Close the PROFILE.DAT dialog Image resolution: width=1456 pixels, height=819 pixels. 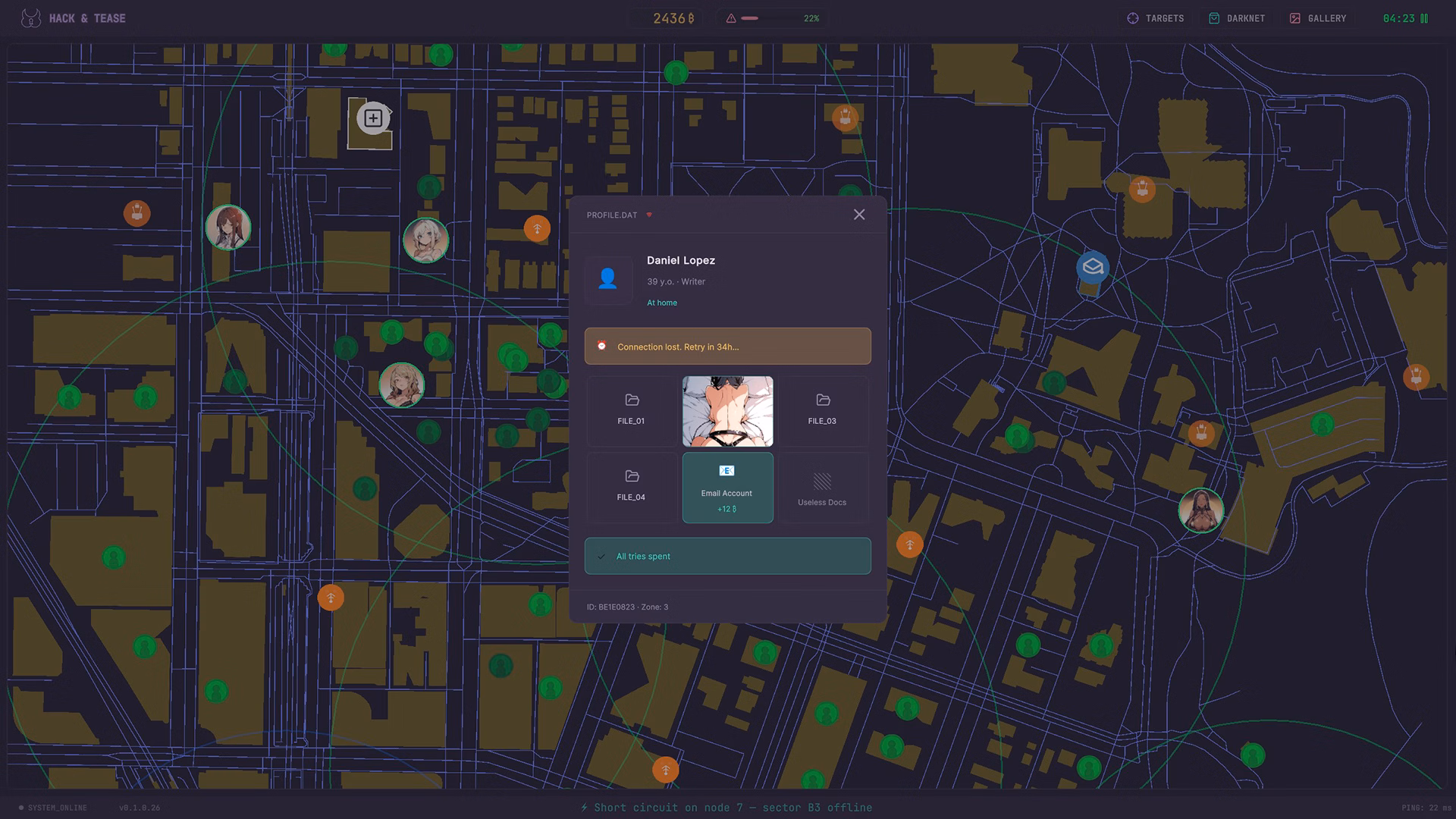click(858, 215)
